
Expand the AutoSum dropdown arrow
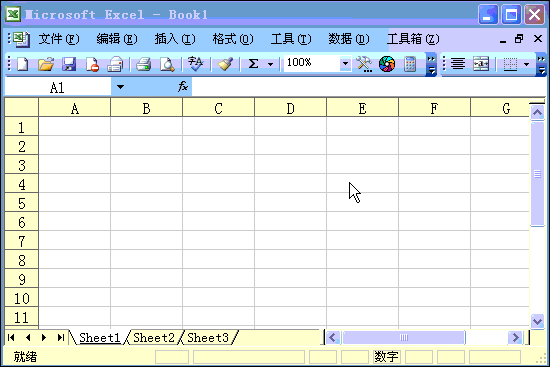270,65
